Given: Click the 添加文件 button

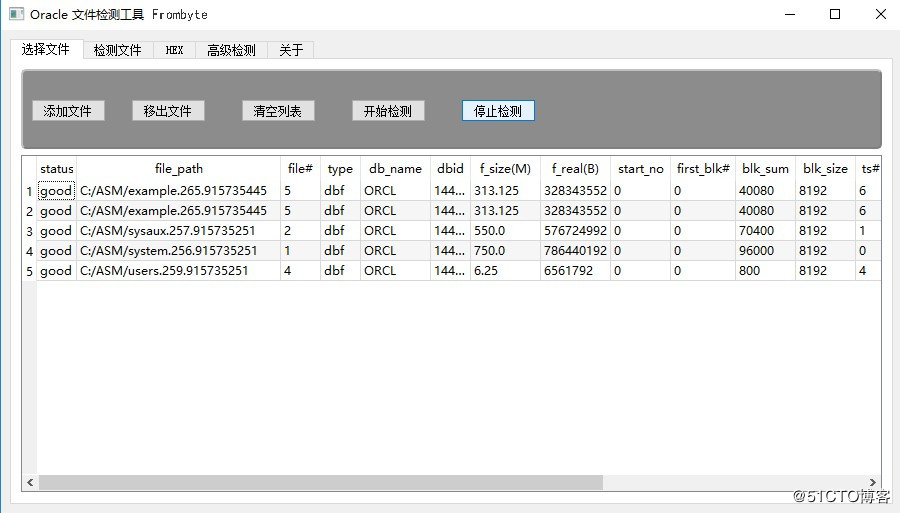Looking at the screenshot, I should [68, 111].
